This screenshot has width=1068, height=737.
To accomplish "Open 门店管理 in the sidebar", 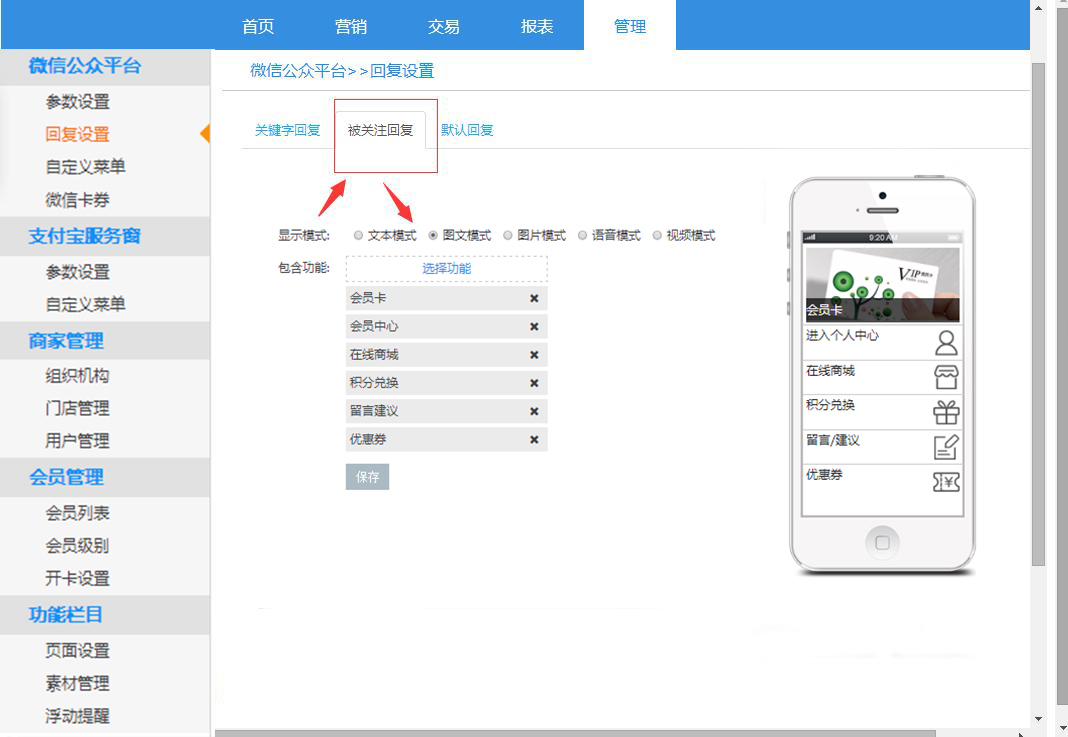I will point(78,409).
